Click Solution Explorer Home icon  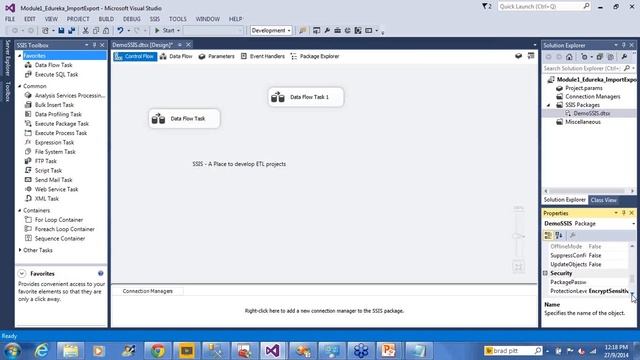[x=569, y=57]
